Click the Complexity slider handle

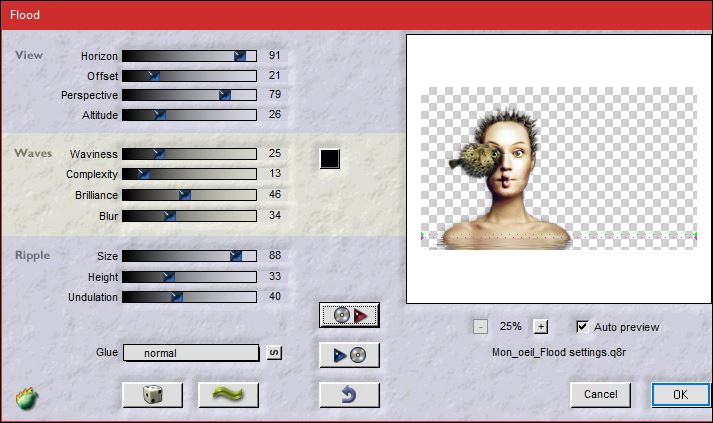[144, 174]
